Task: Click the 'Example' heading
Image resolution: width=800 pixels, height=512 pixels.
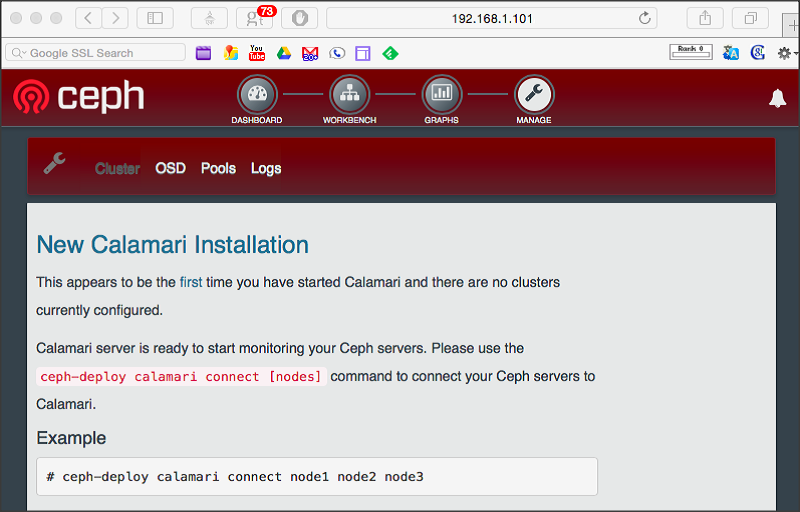Action: coord(71,438)
